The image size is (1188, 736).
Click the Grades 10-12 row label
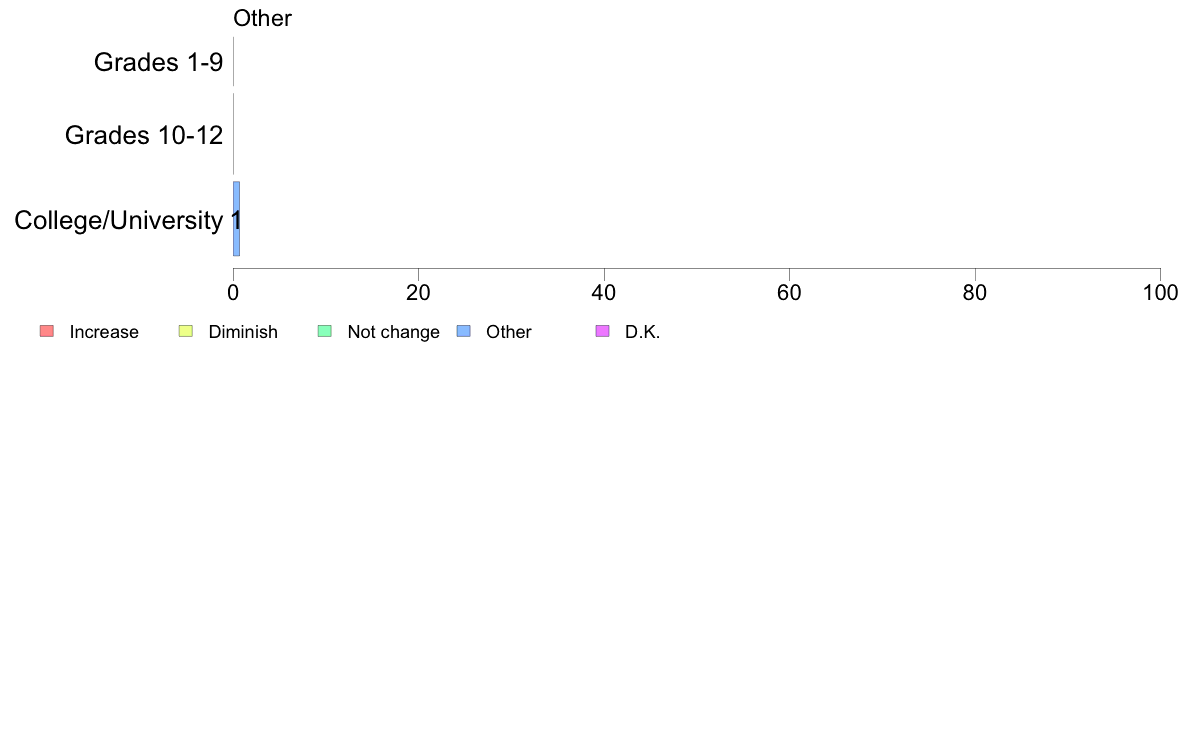pos(144,135)
